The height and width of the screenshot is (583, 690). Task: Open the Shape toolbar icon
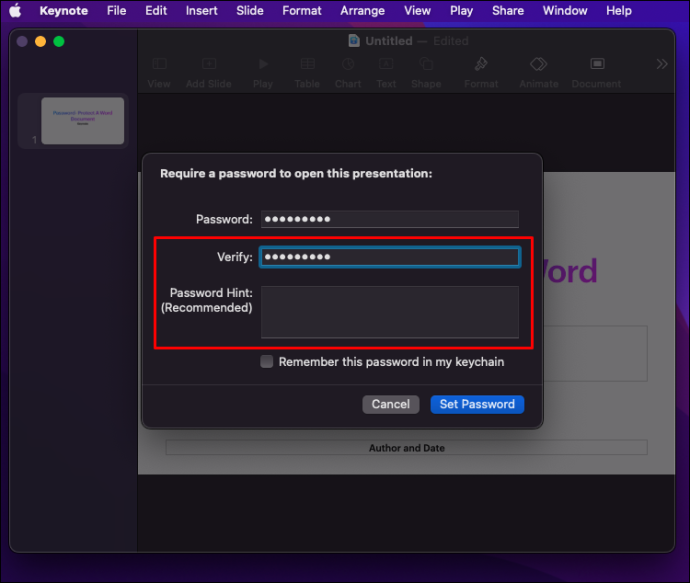pyautogui.click(x=426, y=64)
